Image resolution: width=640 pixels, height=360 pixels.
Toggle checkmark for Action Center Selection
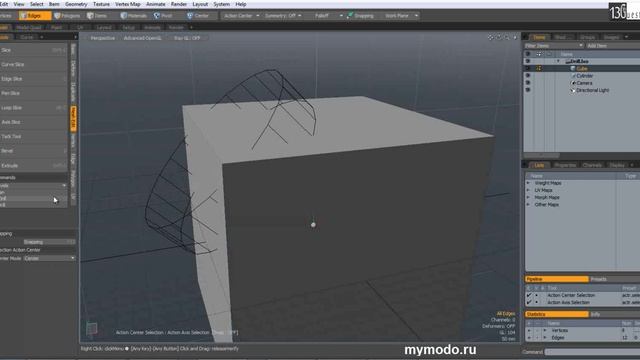pos(529,295)
